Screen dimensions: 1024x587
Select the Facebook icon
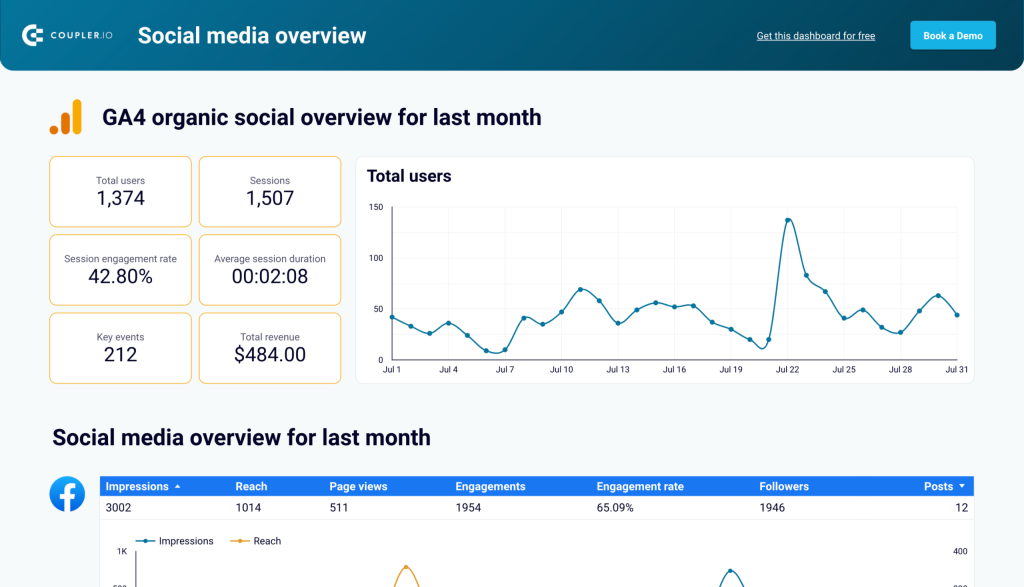tap(67, 494)
